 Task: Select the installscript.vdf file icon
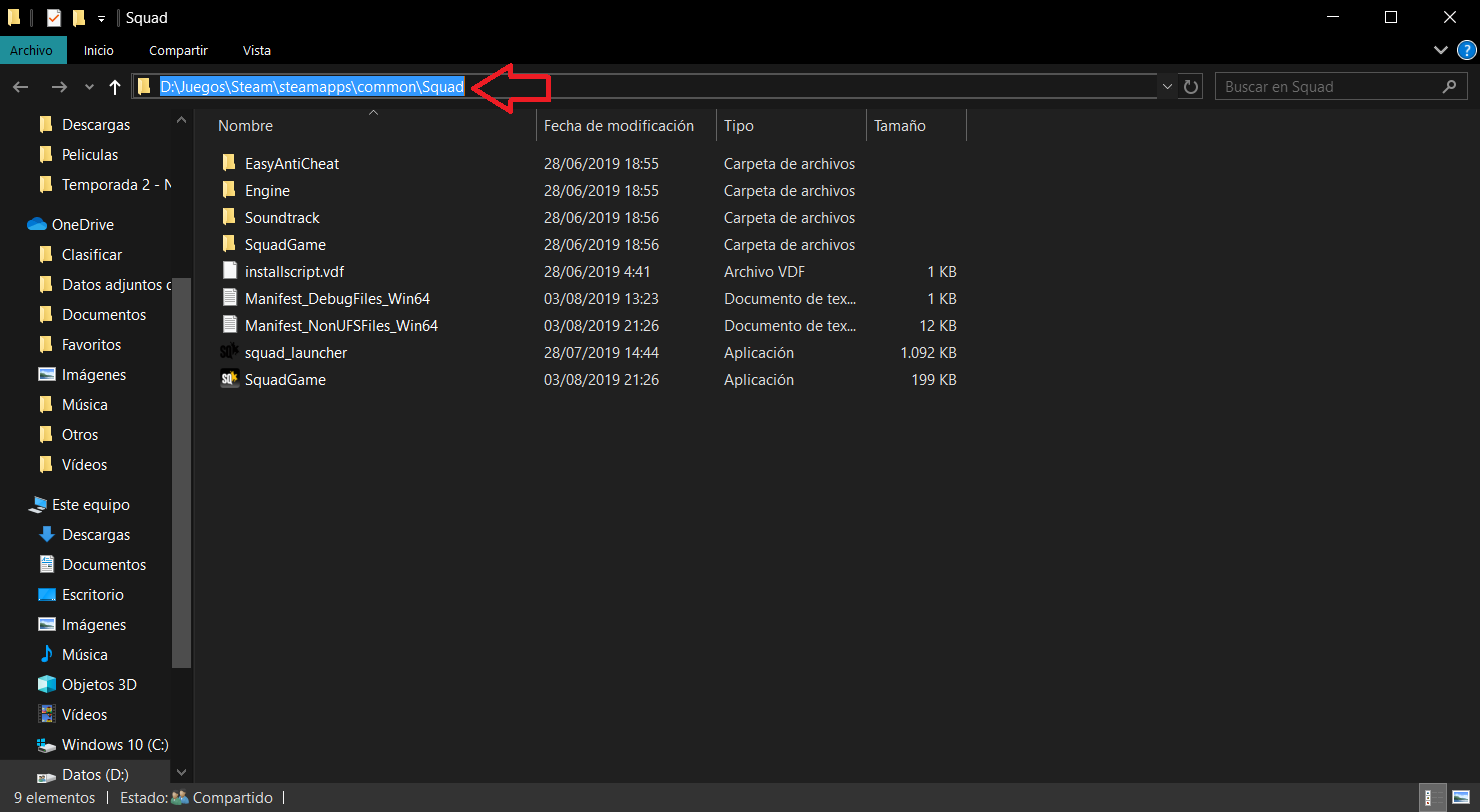pyautogui.click(x=229, y=271)
